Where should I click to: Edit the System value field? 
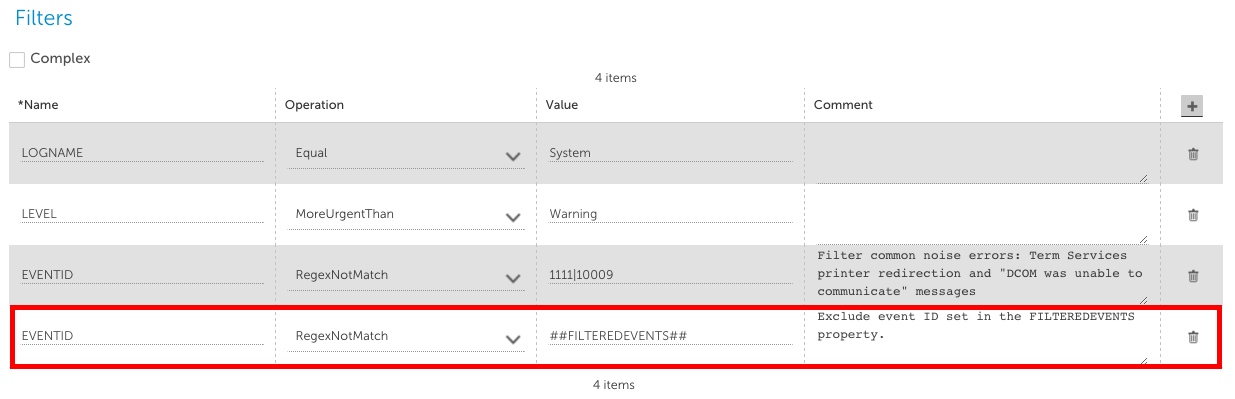pyautogui.click(x=670, y=153)
